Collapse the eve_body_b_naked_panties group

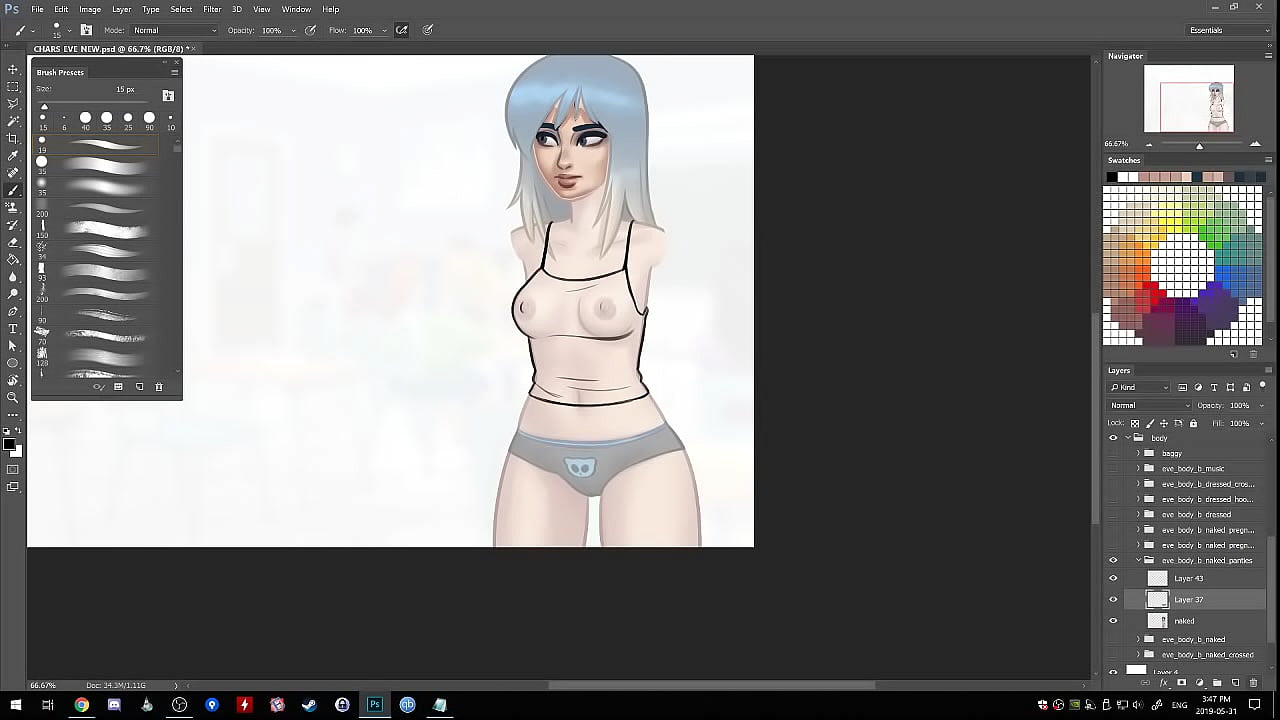point(1137,560)
